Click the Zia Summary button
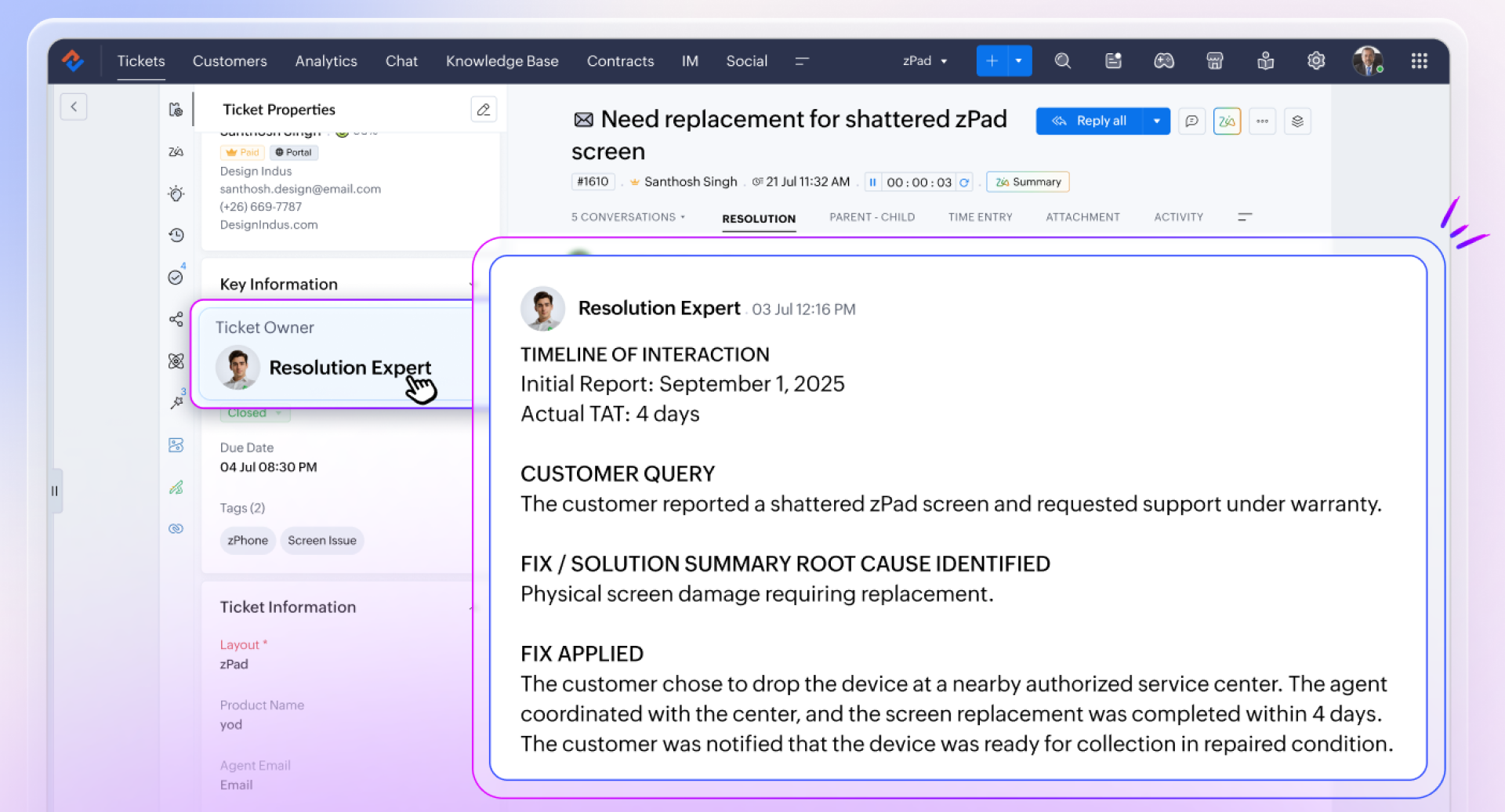Image resolution: width=1505 pixels, height=812 pixels. pos(1028,182)
